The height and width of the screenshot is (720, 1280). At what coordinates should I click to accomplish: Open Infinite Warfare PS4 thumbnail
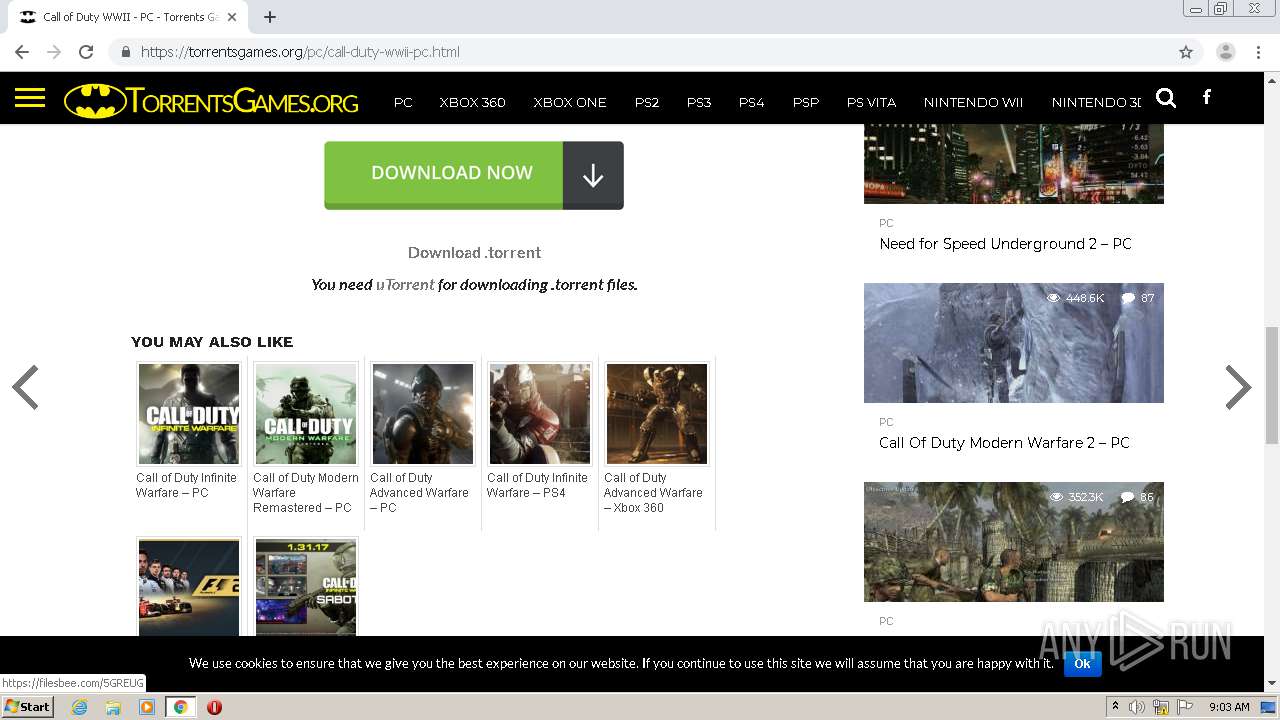pyautogui.click(x=540, y=414)
